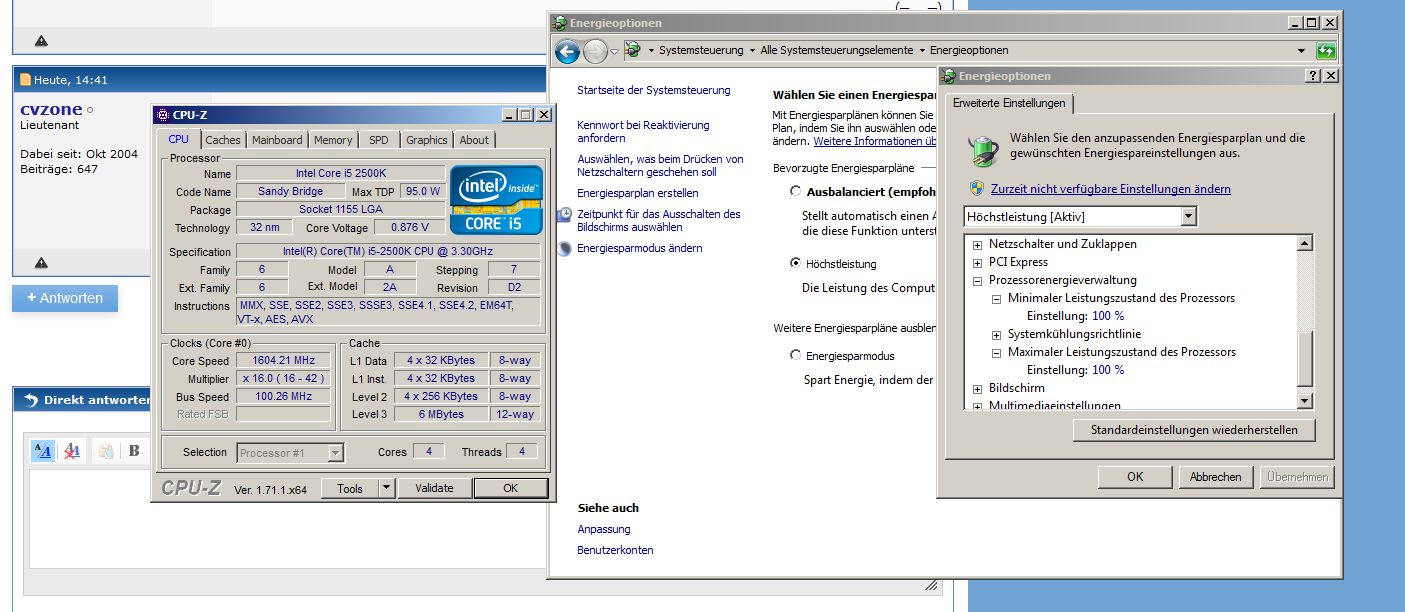Viewport: 1405px width, 612px height.
Task: Click the Antworten button
Action: (x=65, y=298)
